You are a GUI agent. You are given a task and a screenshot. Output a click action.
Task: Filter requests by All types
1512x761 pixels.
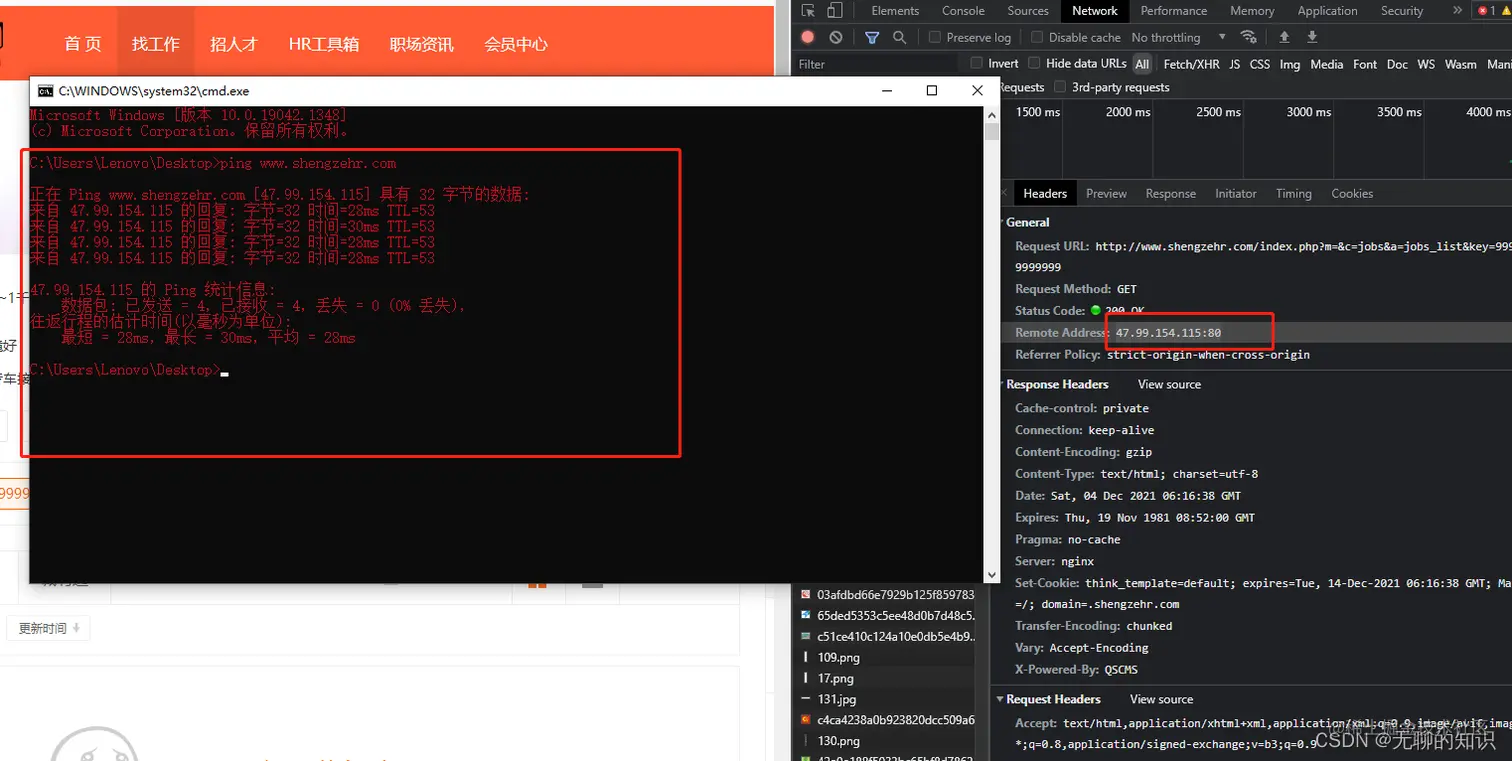(x=1142, y=64)
